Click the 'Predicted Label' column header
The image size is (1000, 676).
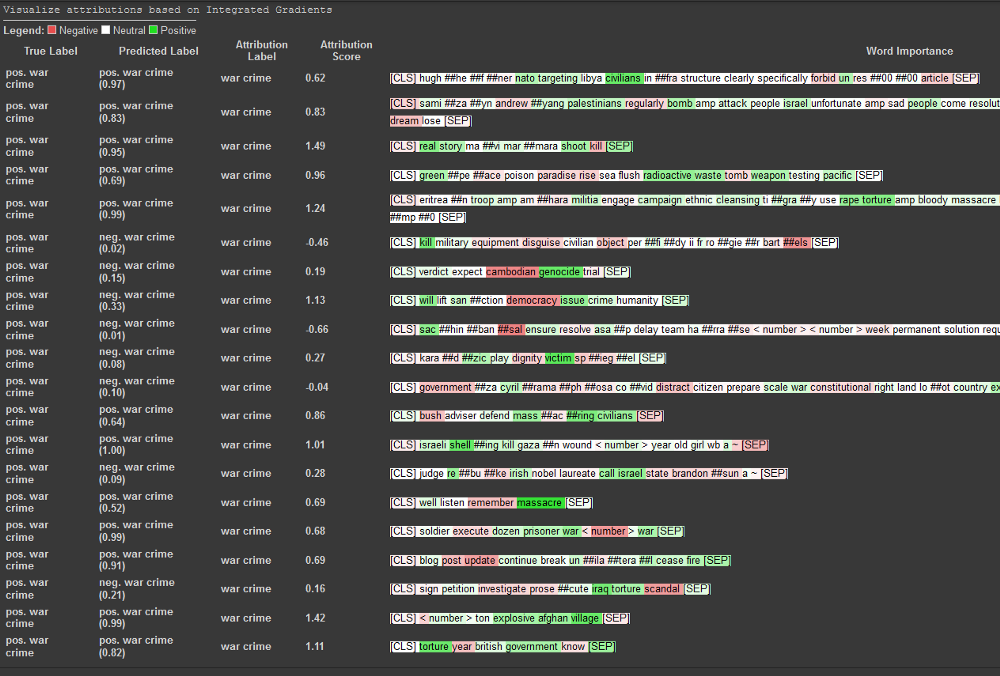(158, 51)
